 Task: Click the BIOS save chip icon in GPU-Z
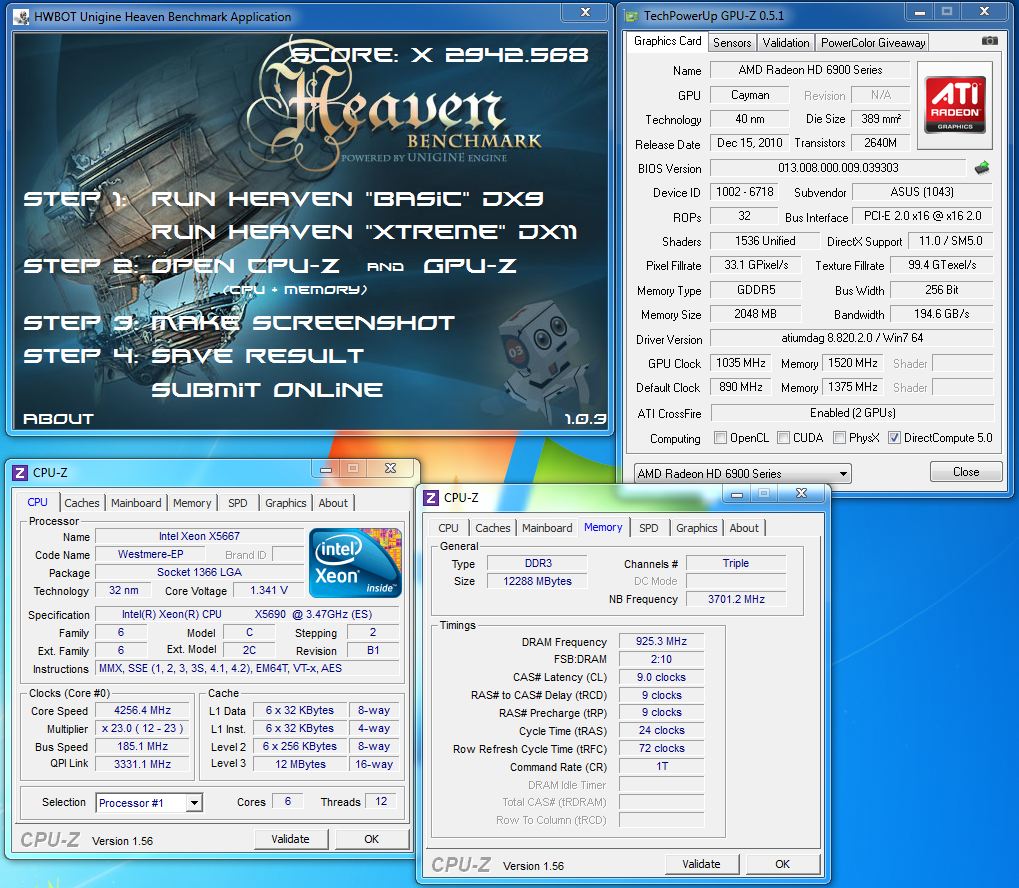click(982, 168)
